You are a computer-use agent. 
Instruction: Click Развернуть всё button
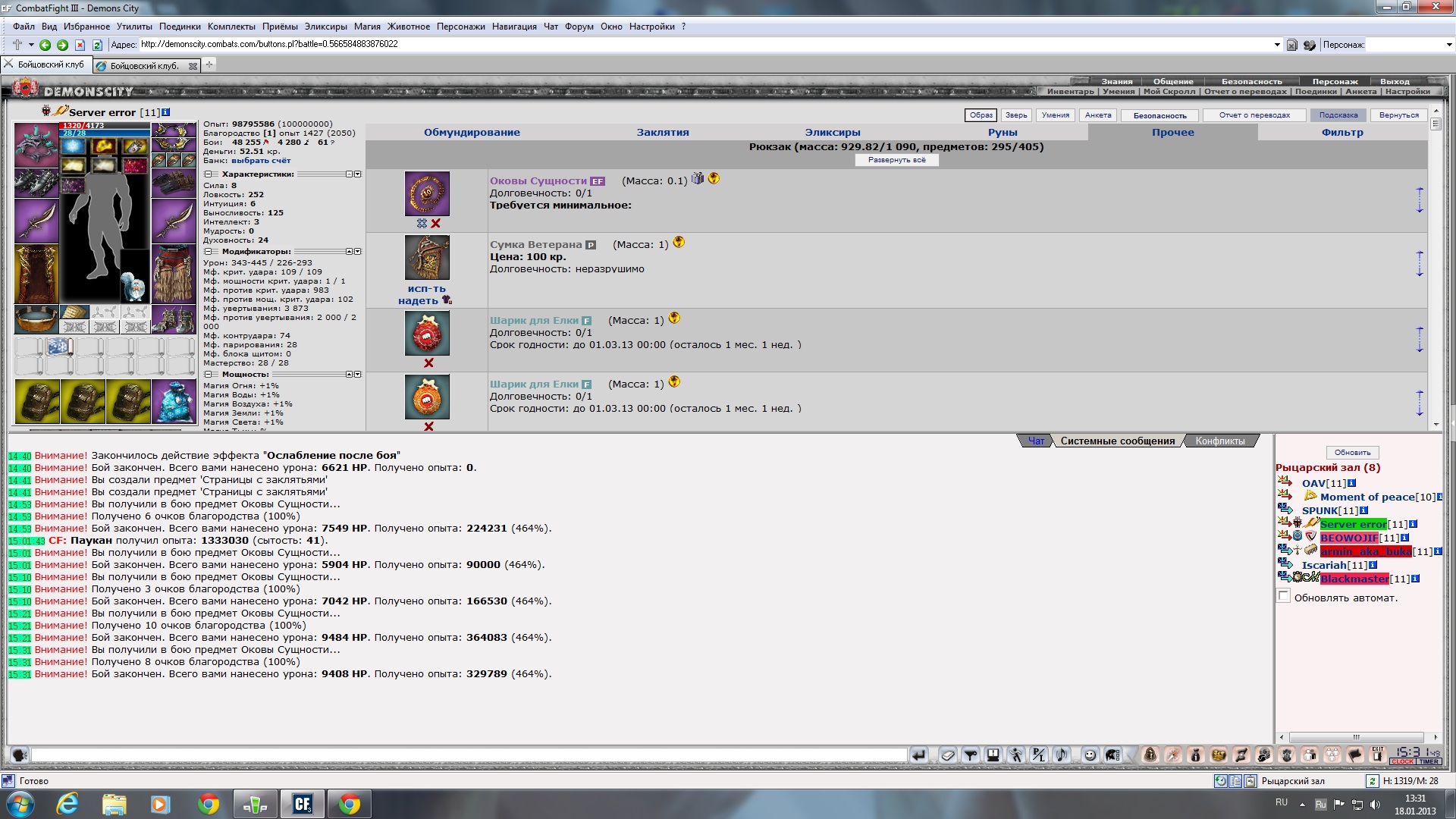click(897, 160)
